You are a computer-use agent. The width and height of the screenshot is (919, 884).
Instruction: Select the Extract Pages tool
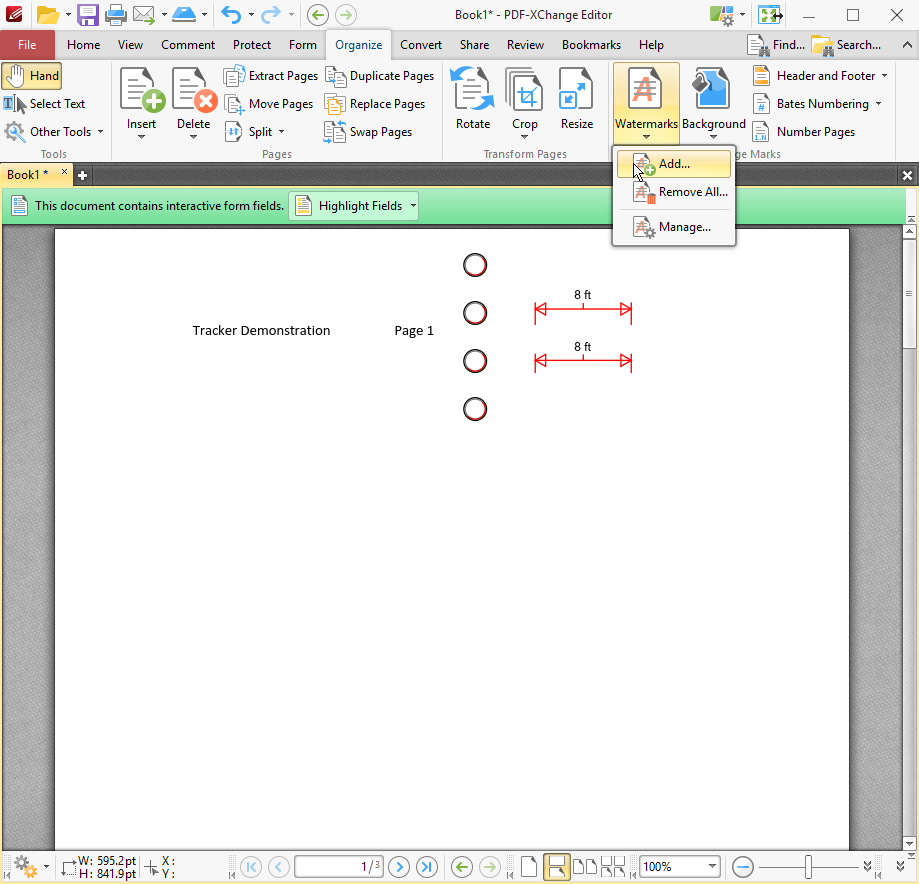click(x=270, y=75)
